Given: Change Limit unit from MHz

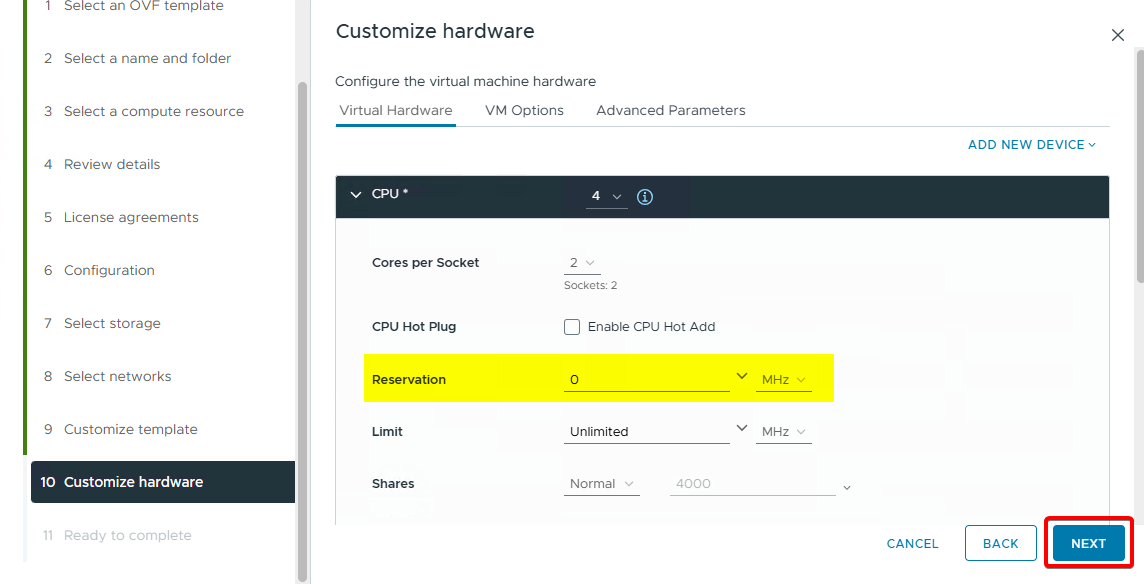Looking at the screenshot, I should click(783, 432).
